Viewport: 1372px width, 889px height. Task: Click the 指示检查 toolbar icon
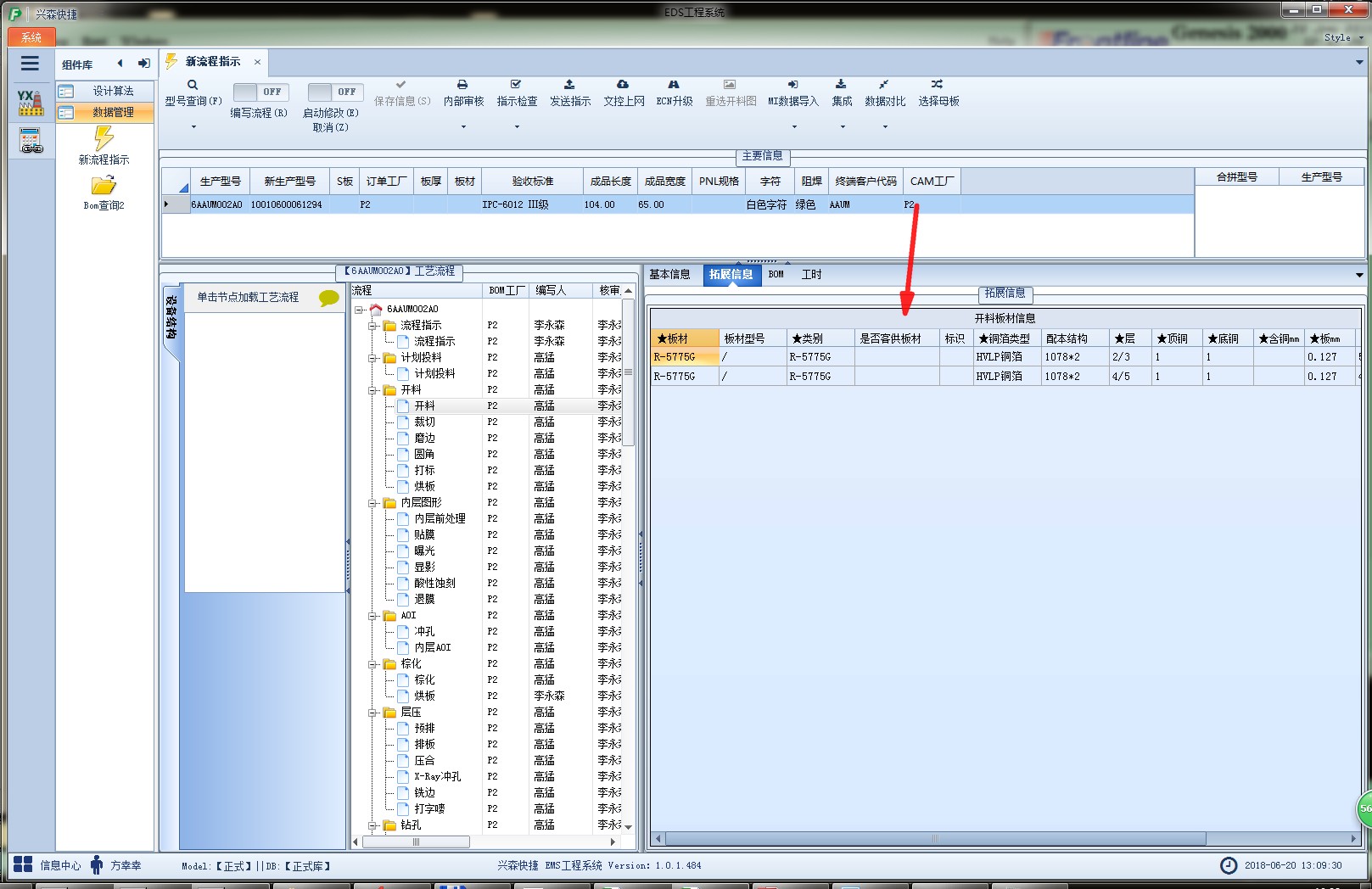pyautogui.click(x=516, y=85)
